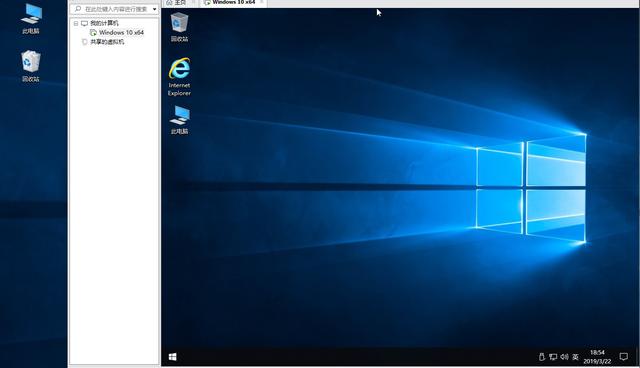
Task: Select host desktop Recycle Bin icon
Action: pyautogui.click(x=31, y=66)
